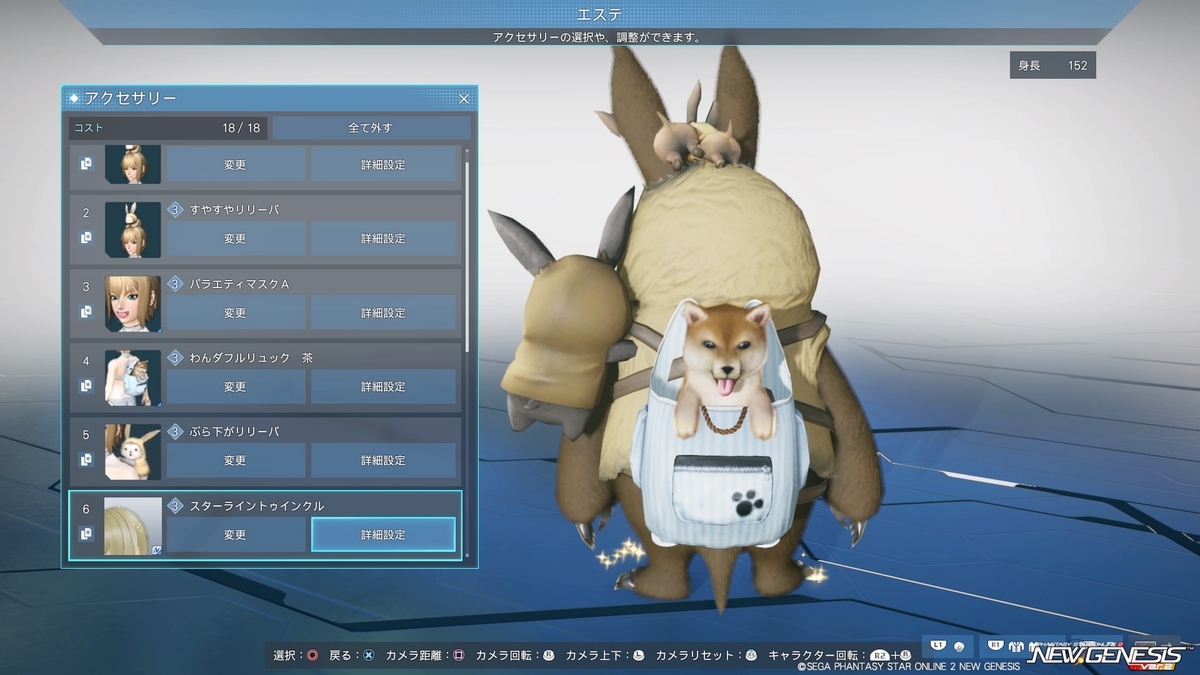Click 変更 for スターライントゥインクル
1200x675 pixels.
click(x=235, y=535)
